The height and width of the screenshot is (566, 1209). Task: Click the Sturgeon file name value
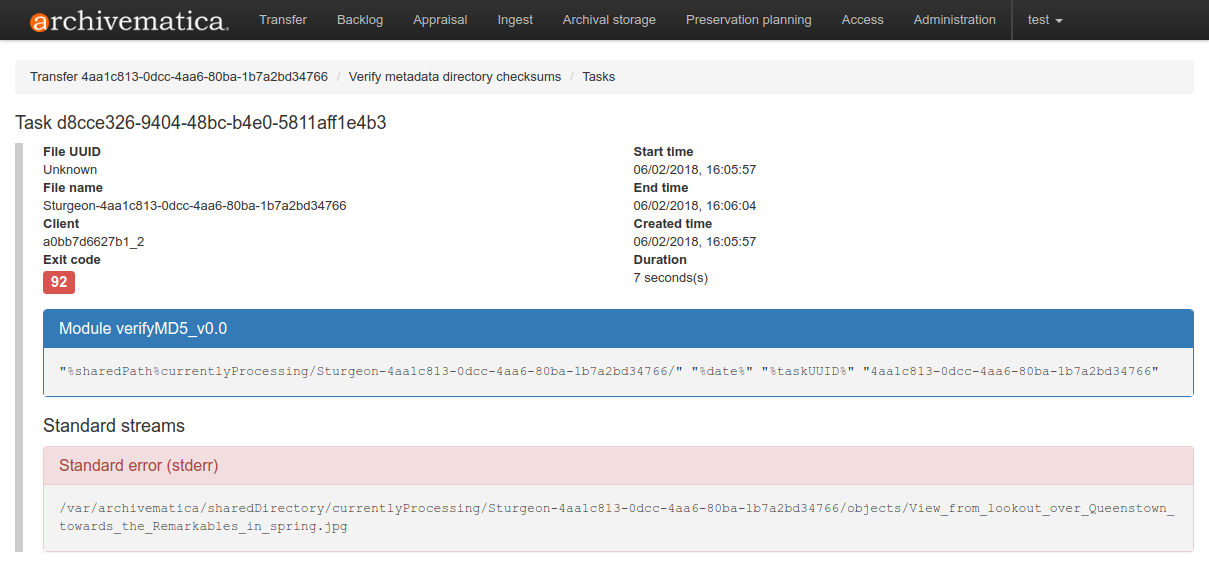pos(194,206)
